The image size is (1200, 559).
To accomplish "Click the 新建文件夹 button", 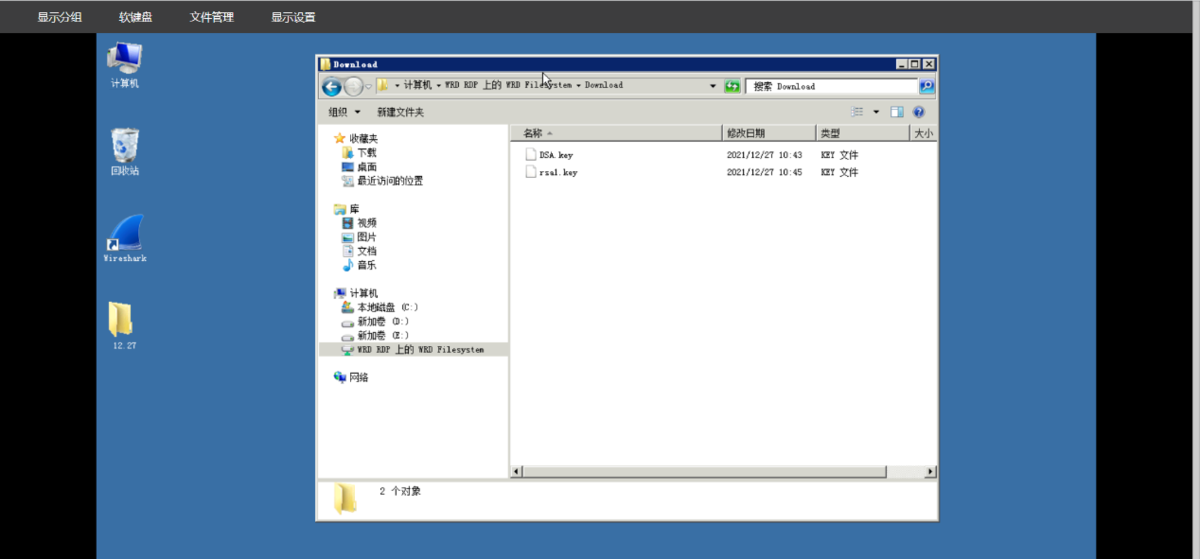I will [400, 112].
